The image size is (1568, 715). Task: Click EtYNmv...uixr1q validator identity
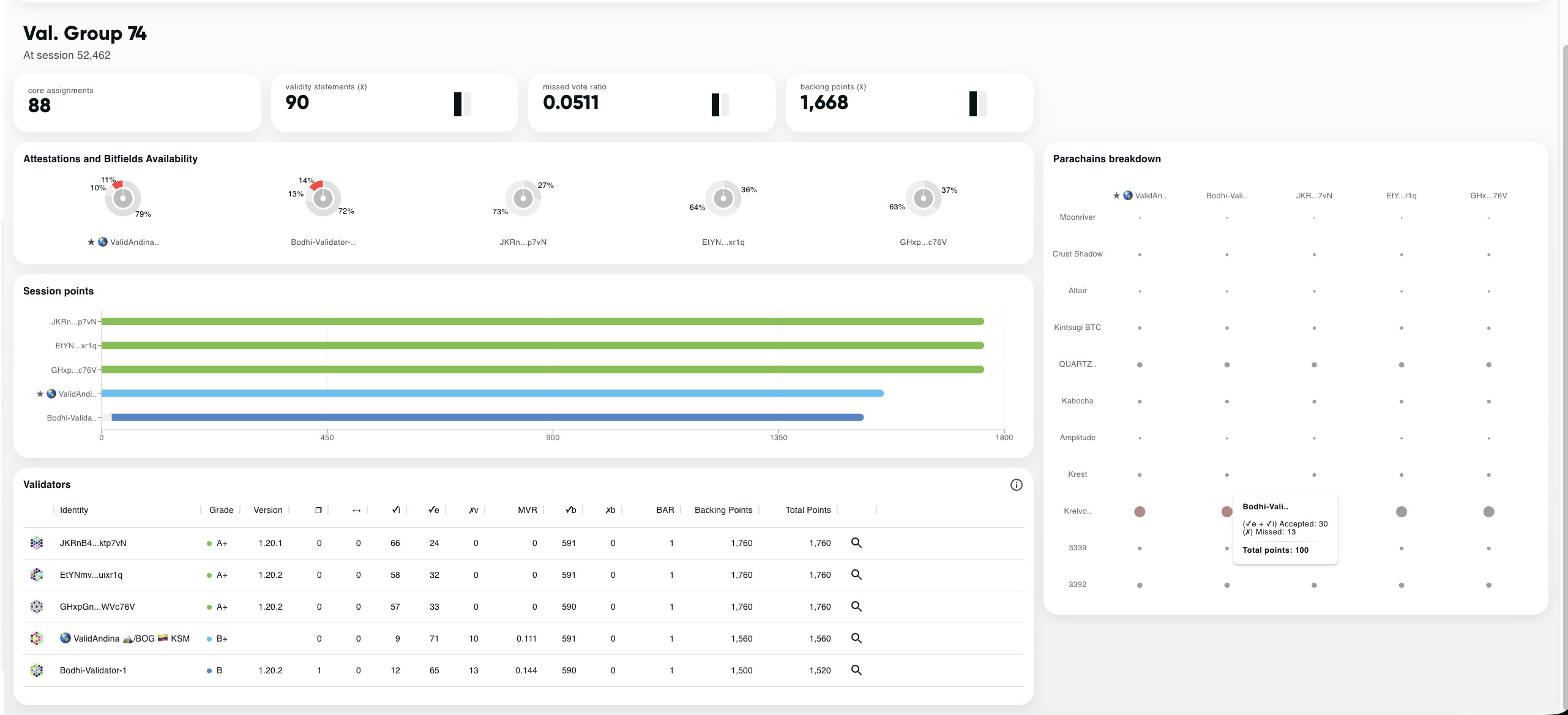pos(91,575)
